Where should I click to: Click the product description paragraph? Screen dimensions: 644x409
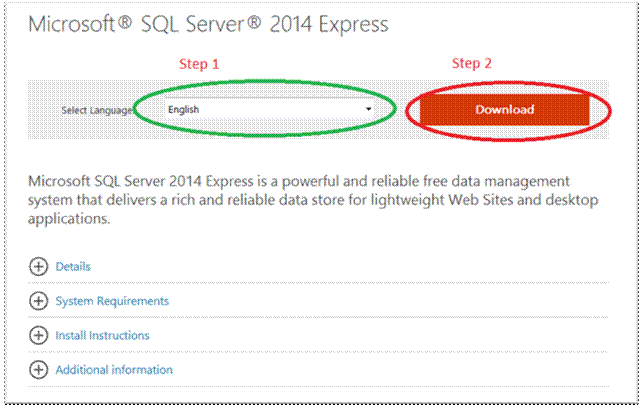[300, 199]
